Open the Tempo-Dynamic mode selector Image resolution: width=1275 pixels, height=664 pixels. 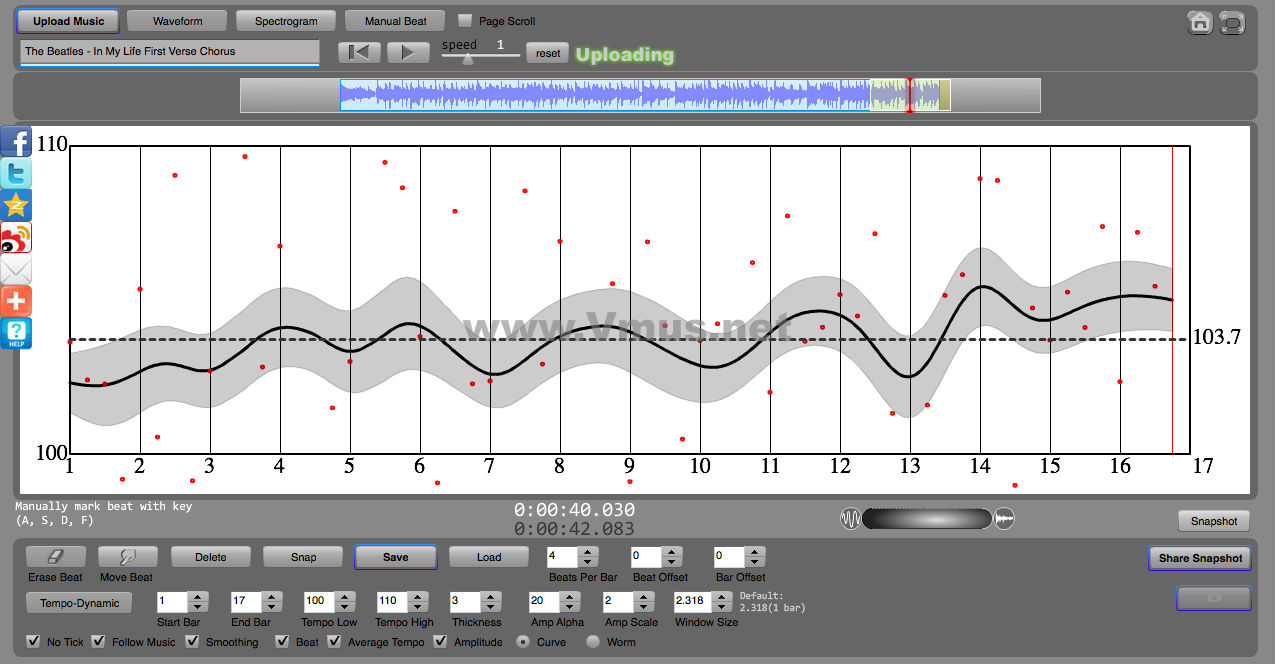click(80, 603)
